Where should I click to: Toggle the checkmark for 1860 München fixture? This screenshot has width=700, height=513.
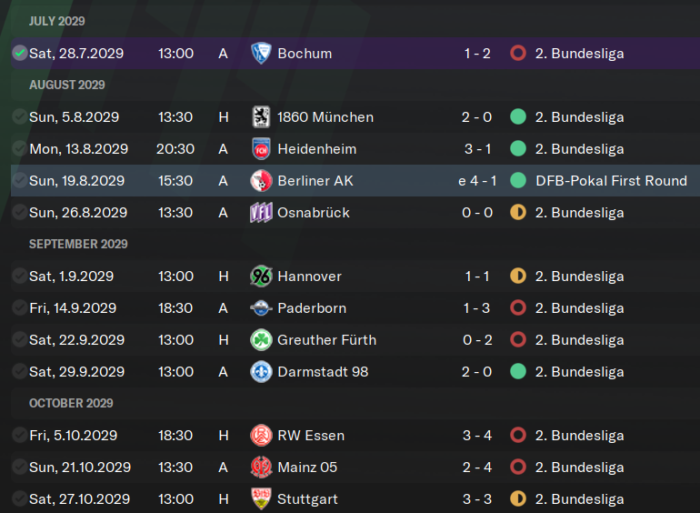19,117
